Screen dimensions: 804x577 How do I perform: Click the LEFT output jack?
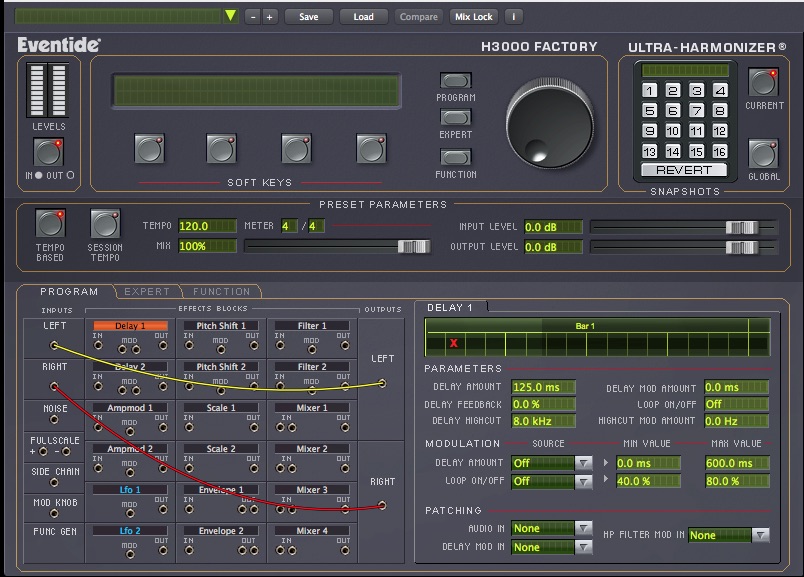tap(382, 383)
